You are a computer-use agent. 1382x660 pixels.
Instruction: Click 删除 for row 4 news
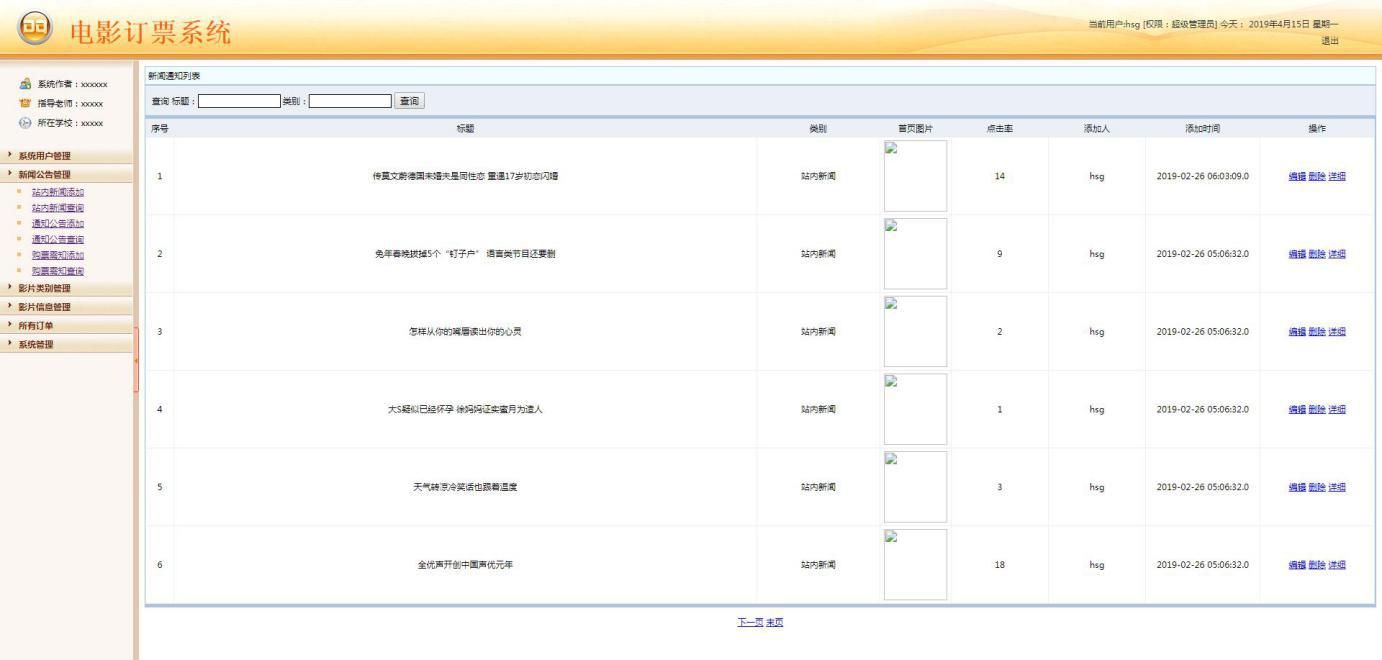tap(1316, 410)
